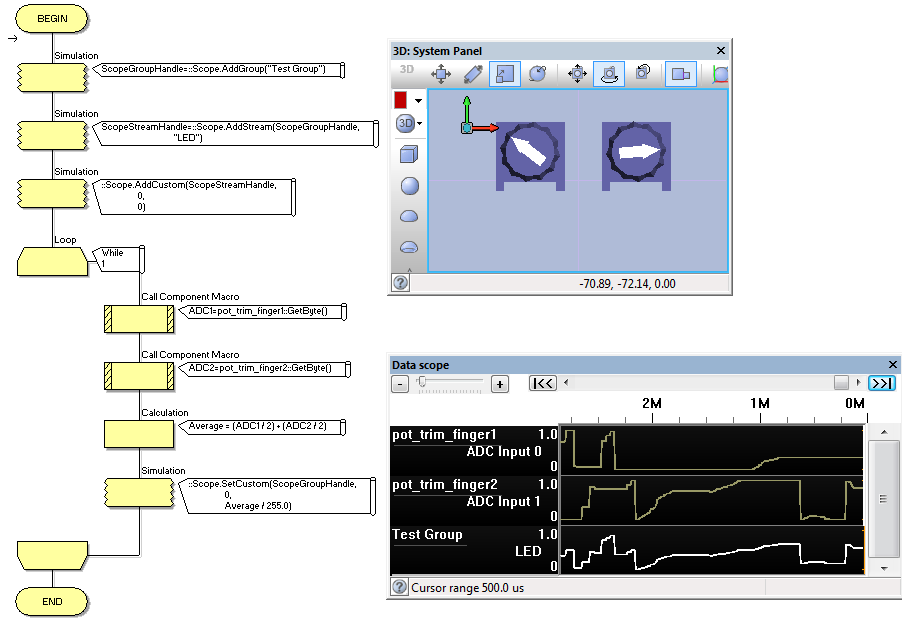
Task: Click the horizontal scrollbar thumb in Data scope
Action: [841, 382]
